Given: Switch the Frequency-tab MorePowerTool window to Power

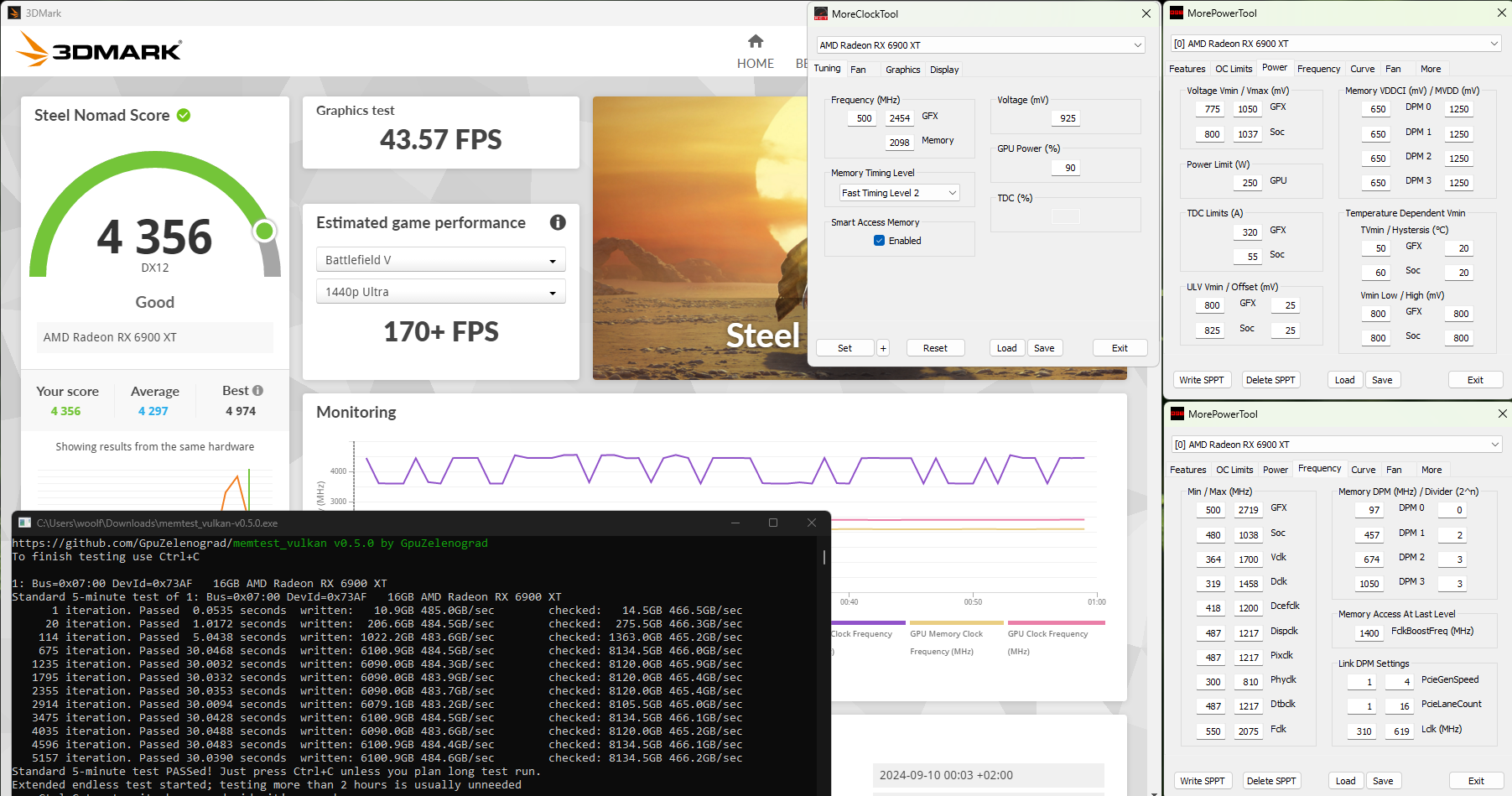Looking at the screenshot, I should [1275, 470].
